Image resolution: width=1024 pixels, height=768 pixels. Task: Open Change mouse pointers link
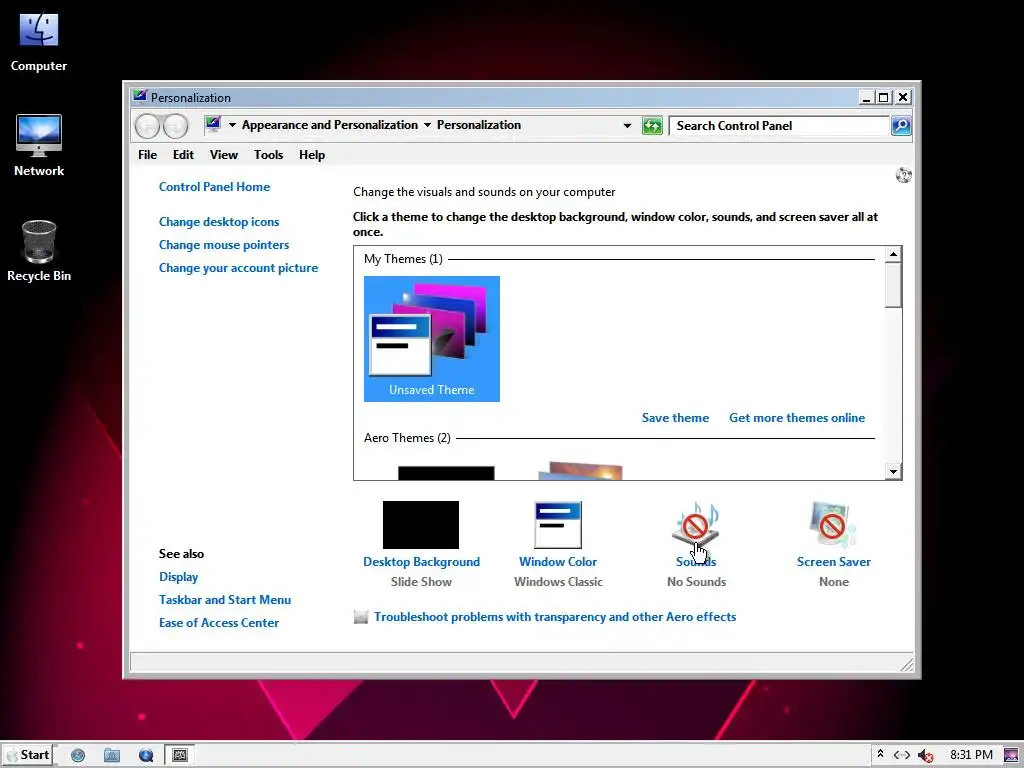click(224, 245)
